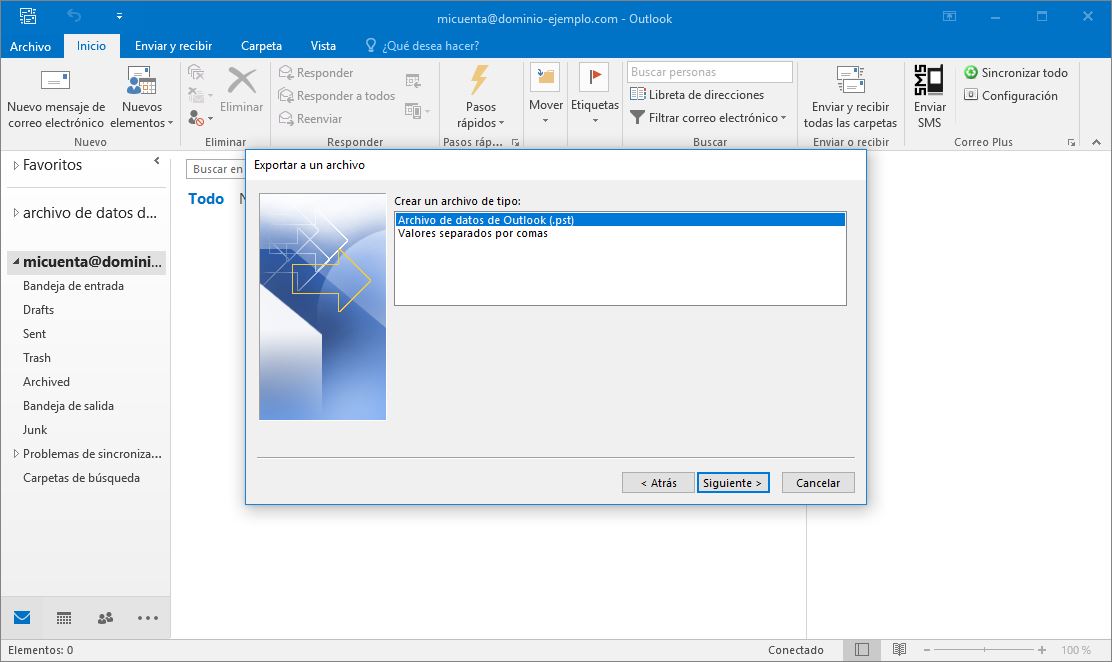The image size is (1112, 662).
Task: Click the grayed Eliminar X icon
Action: (242, 81)
